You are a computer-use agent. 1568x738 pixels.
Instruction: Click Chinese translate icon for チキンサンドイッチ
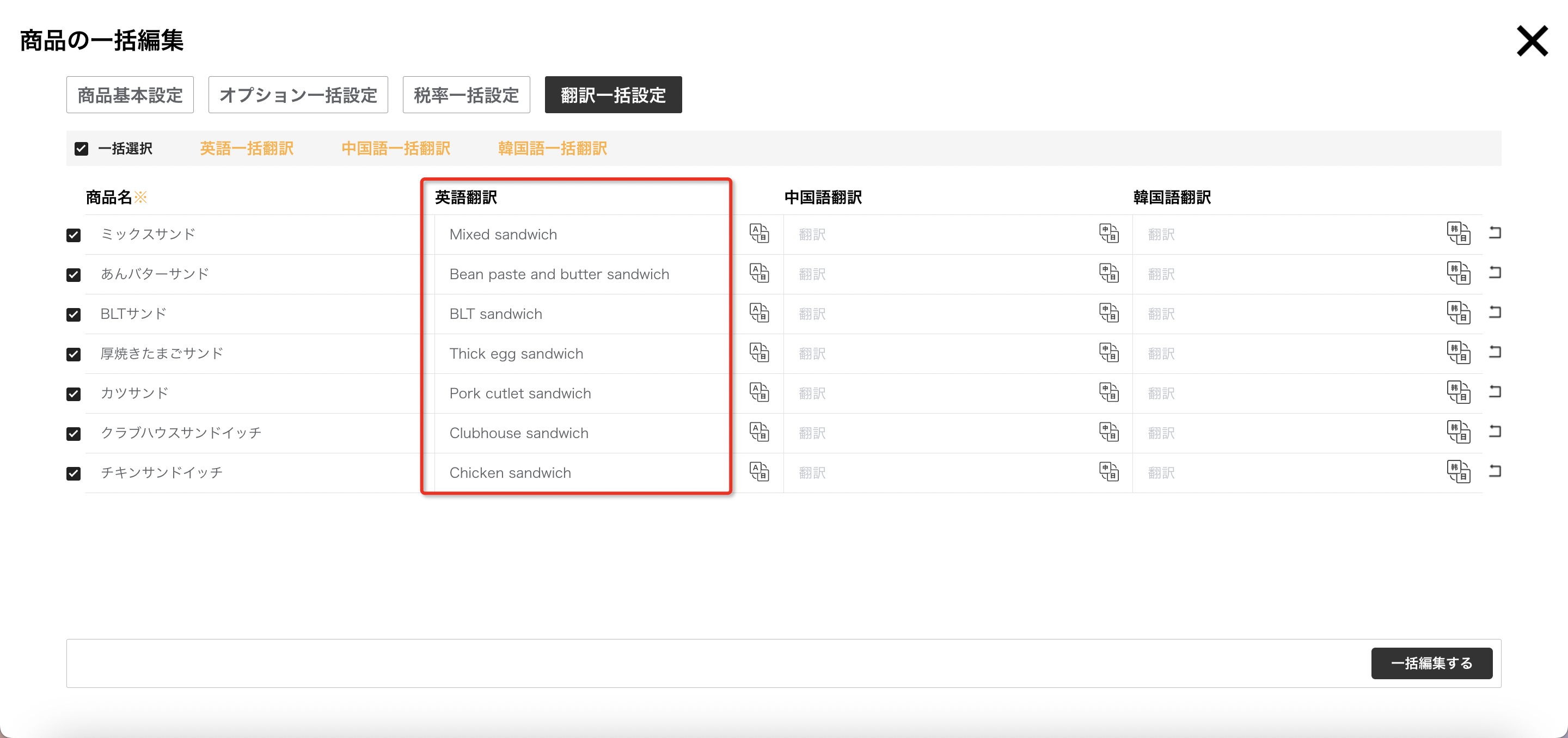point(1109,472)
